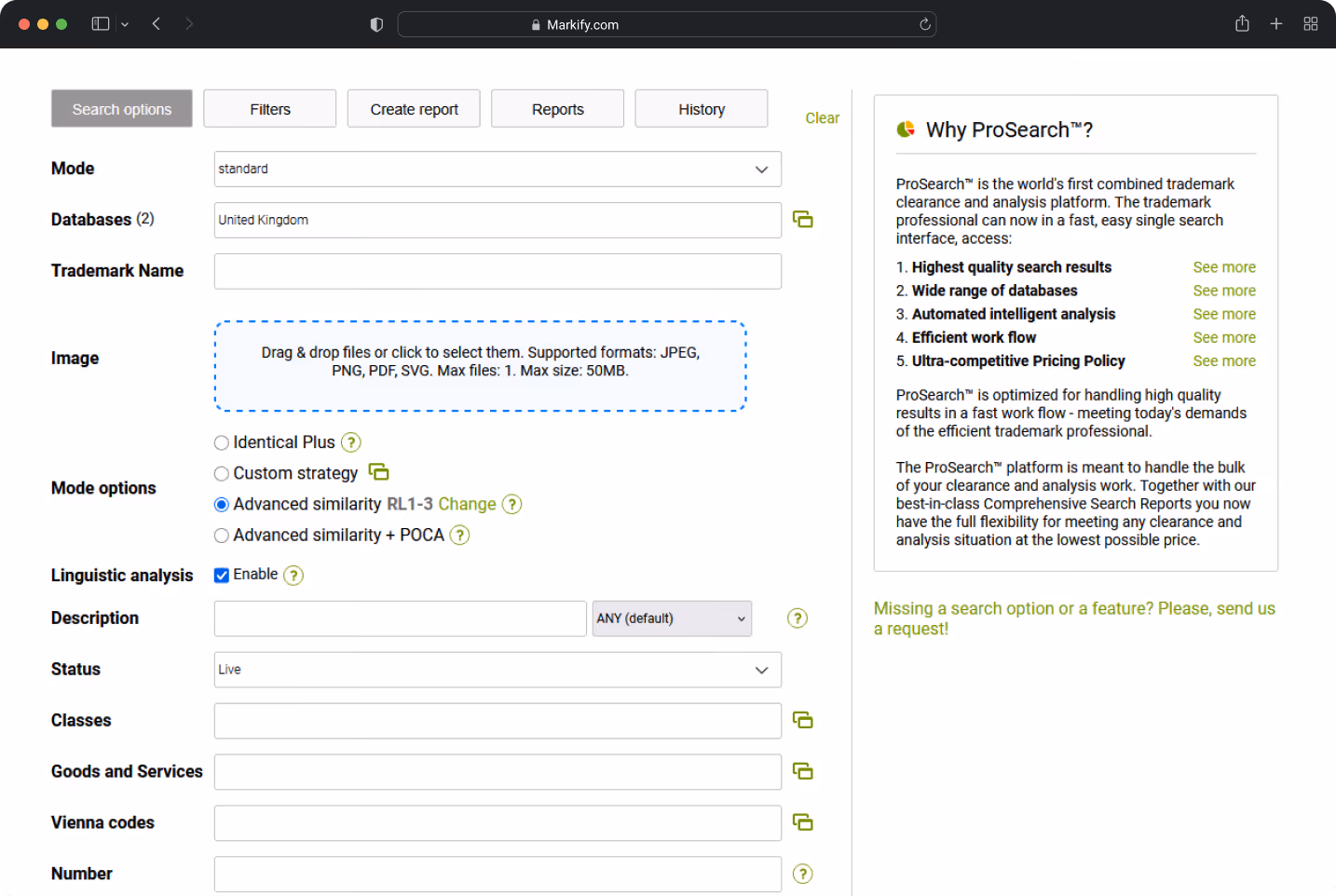Image resolution: width=1336 pixels, height=896 pixels.
Task: Click the image drag and drop upload area
Action: 481,366
